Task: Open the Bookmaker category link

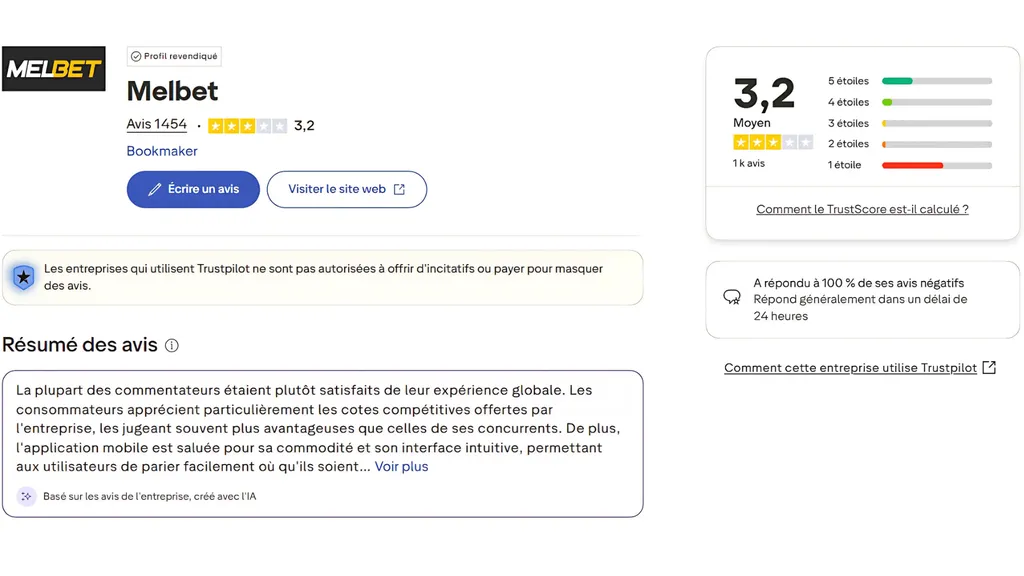Action: (162, 150)
